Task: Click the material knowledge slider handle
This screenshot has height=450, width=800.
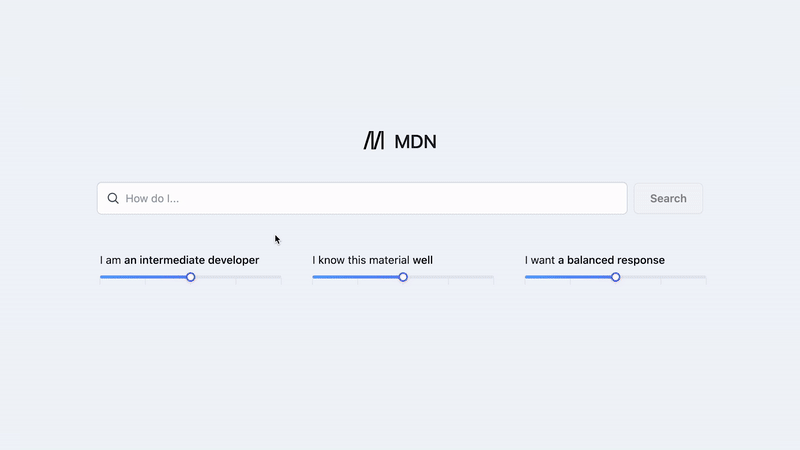Action: (x=403, y=277)
